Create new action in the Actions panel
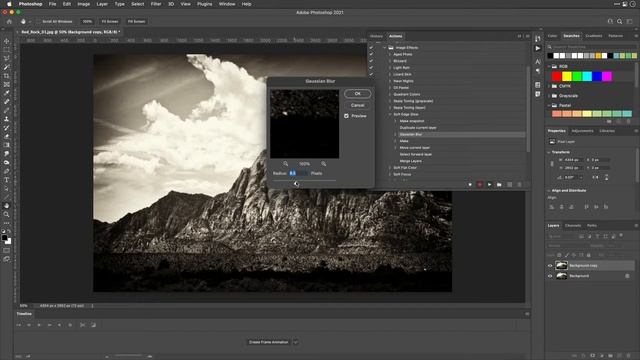The height and width of the screenshot is (360, 640). pyautogui.click(x=509, y=184)
